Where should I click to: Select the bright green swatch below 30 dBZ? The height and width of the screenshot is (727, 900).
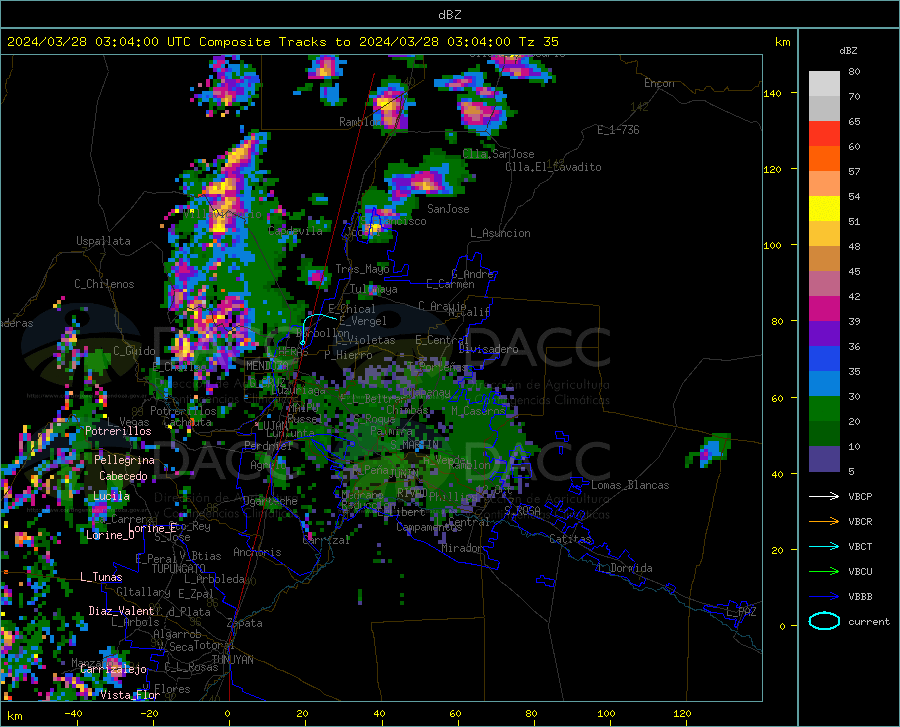pyautogui.click(x=824, y=409)
